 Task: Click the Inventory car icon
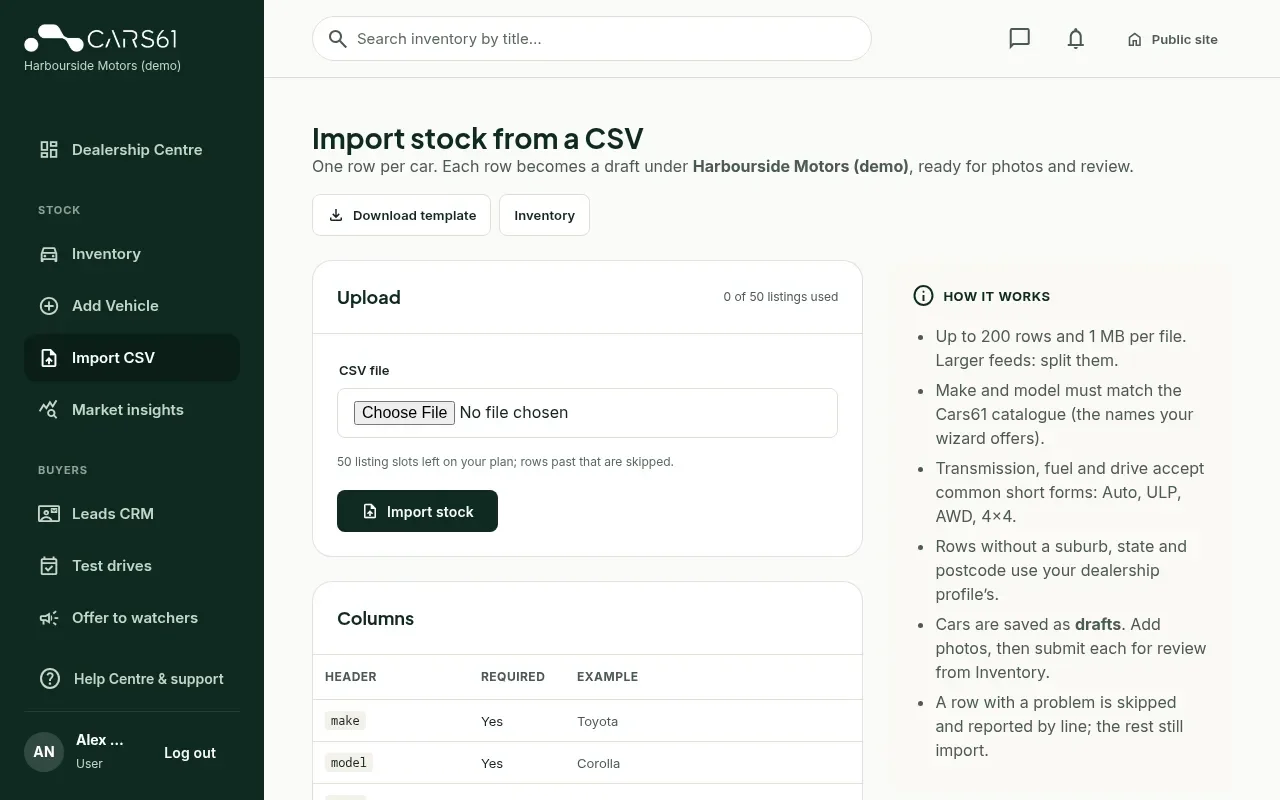[x=49, y=254]
